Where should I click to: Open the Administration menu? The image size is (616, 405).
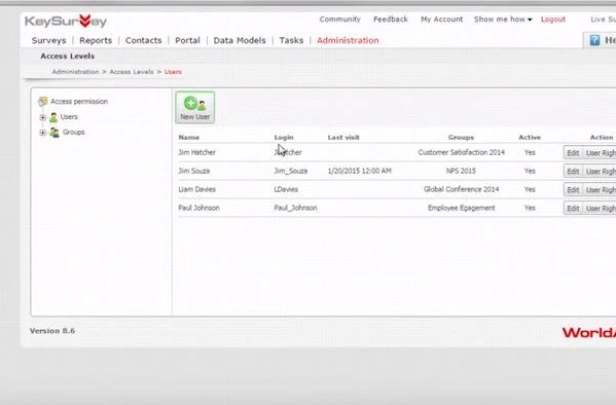[348, 40]
